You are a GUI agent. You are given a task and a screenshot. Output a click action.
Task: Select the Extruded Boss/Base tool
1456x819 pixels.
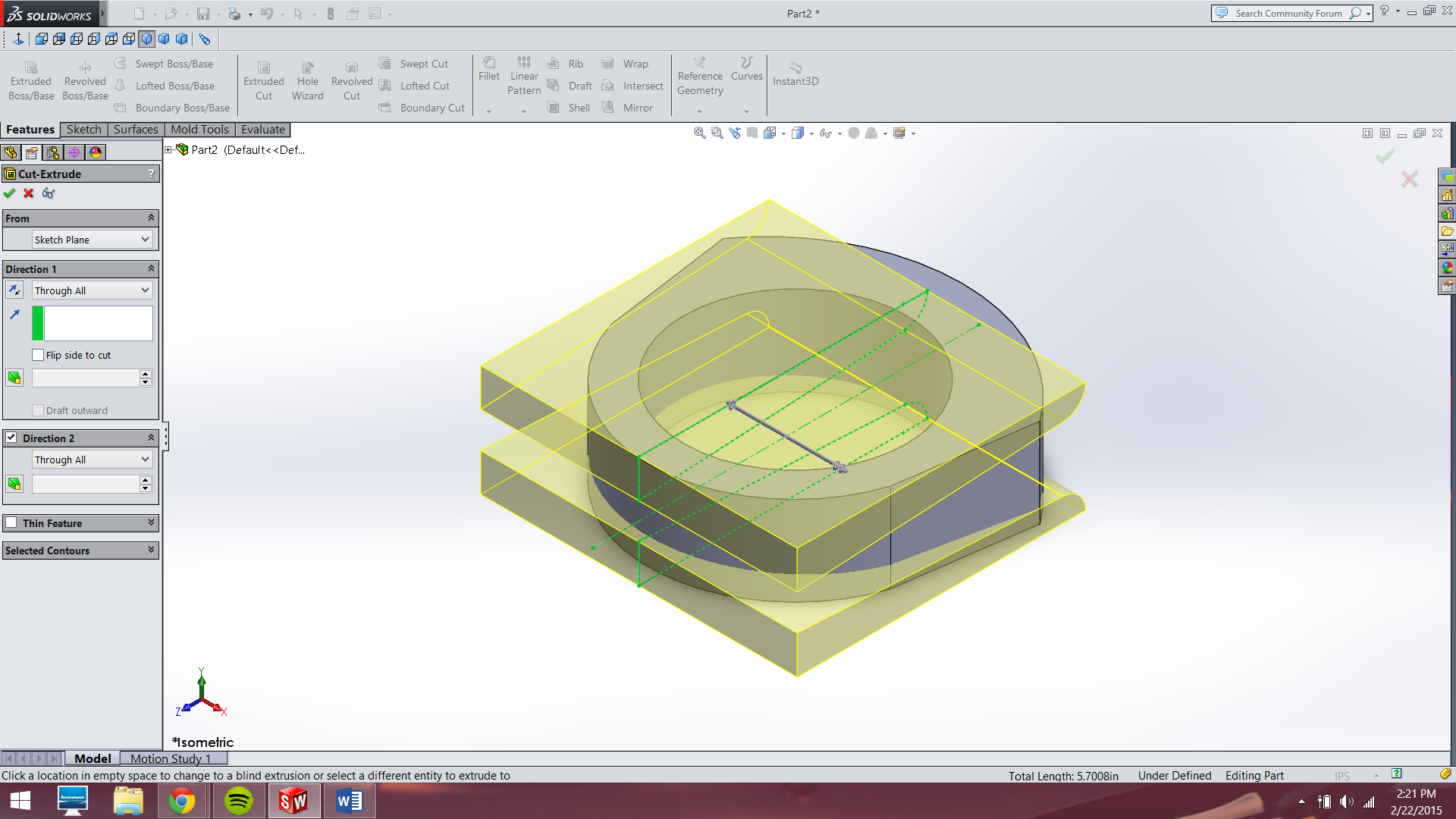[31, 79]
